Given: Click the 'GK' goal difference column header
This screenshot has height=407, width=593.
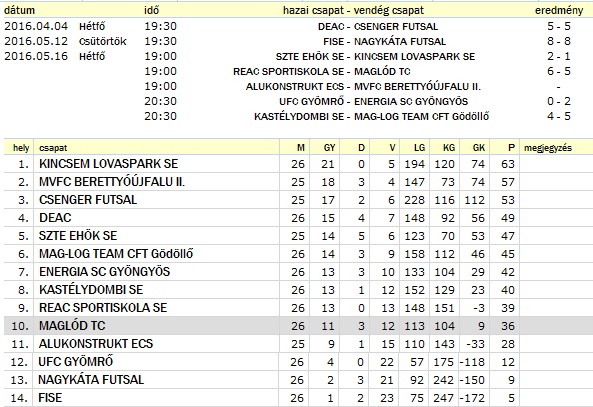Looking at the screenshot, I should (478, 148).
